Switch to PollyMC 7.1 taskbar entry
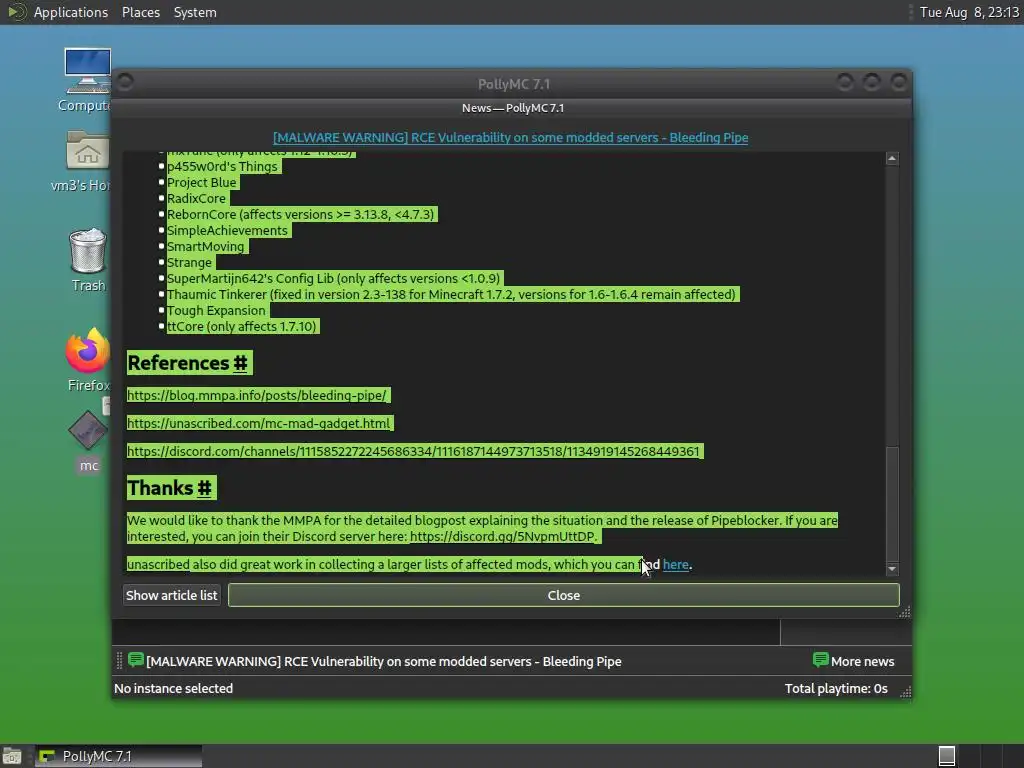This screenshot has height=768, width=1024. pos(118,756)
